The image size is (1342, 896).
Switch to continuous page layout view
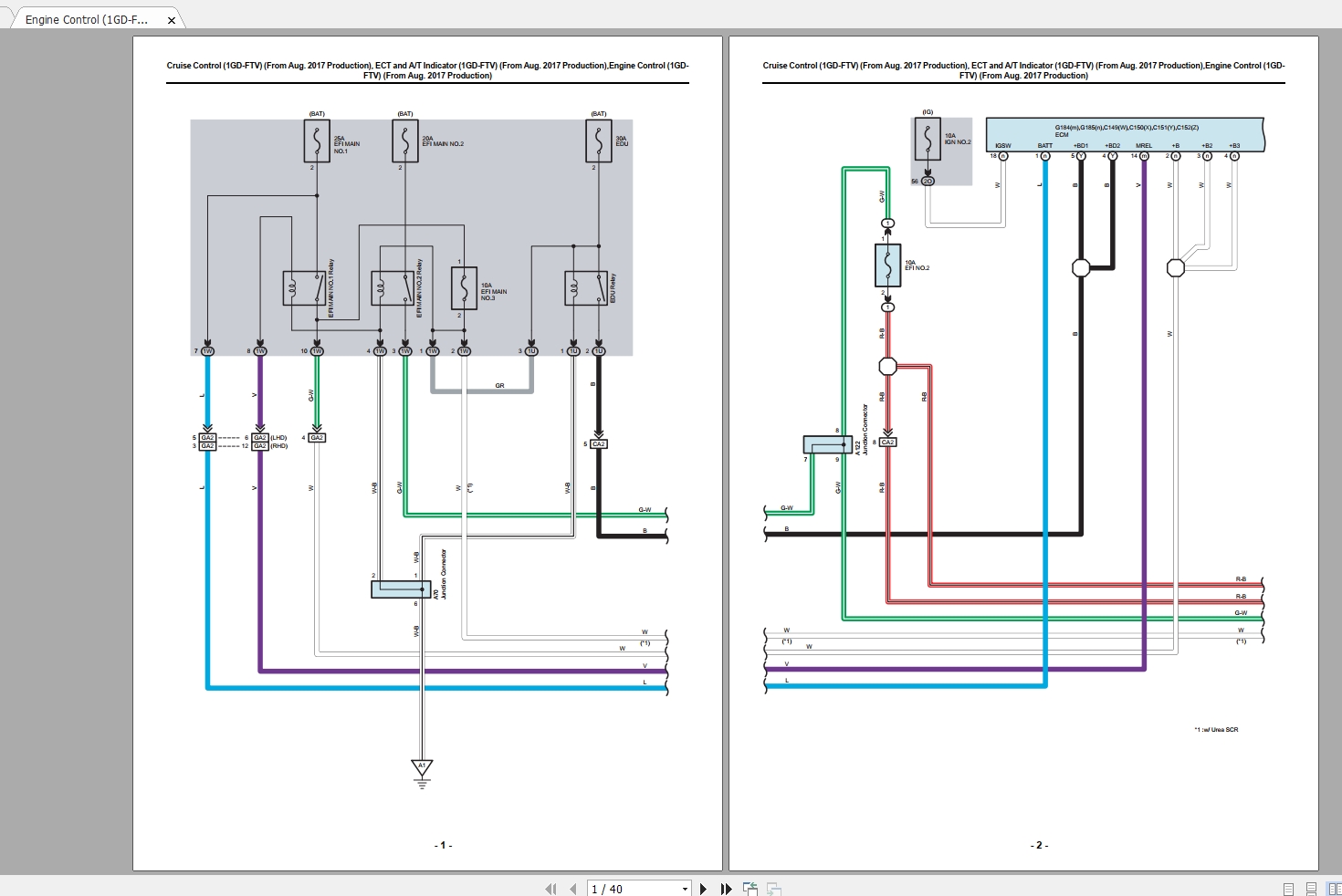click(1311, 889)
